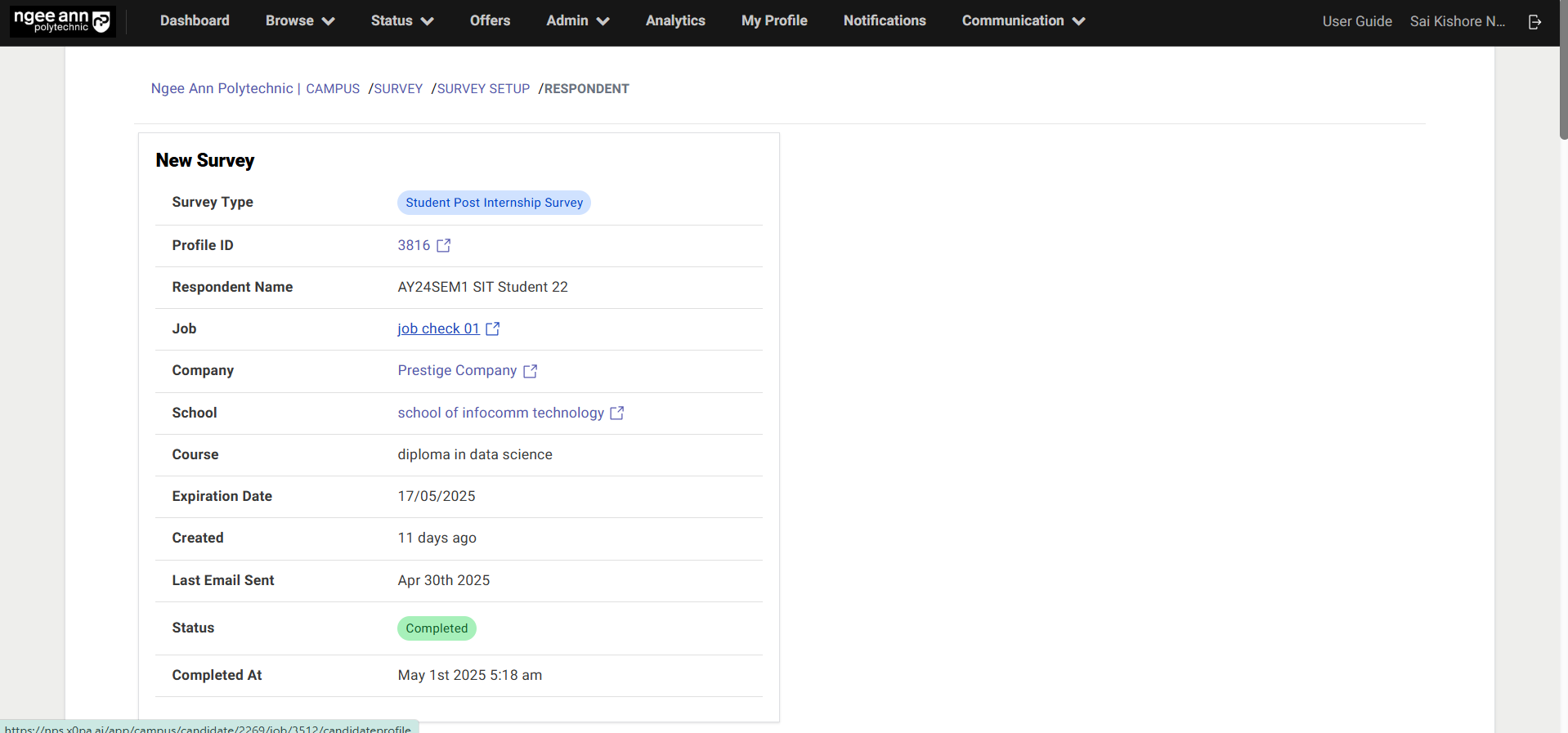This screenshot has height=733, width=1568.
Task: Open external link icon beside Prestige Company
Action: [531, 371]
